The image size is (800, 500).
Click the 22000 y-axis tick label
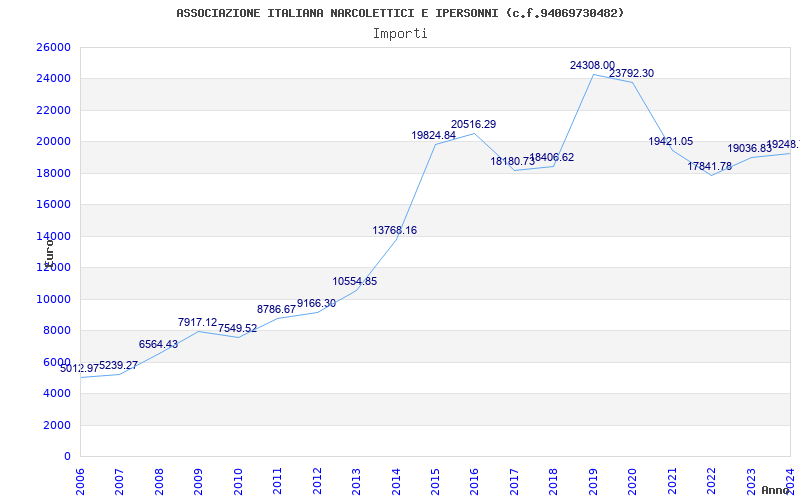[x=54, y=110]
